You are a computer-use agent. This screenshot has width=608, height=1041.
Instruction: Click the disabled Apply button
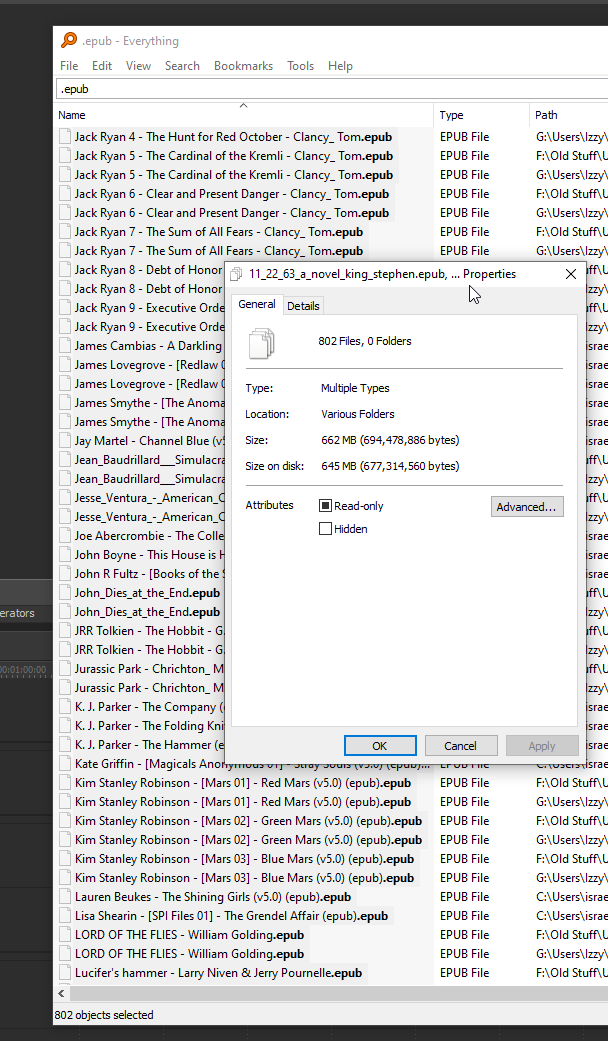tap(542, 746)
